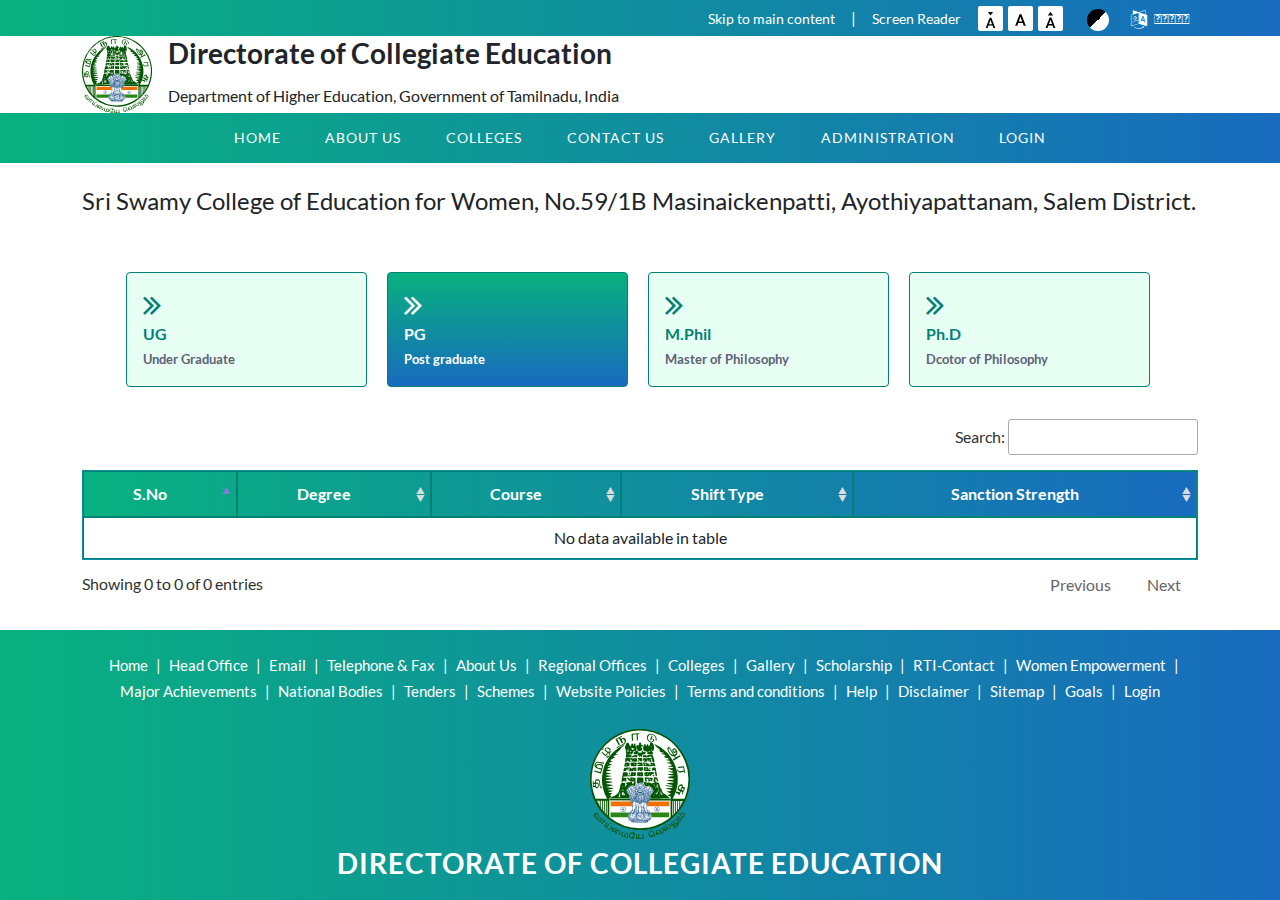Screen dimensions: 1280x900
Task: Increase font size with the A-plus icon
Action: coord(1050,19)
